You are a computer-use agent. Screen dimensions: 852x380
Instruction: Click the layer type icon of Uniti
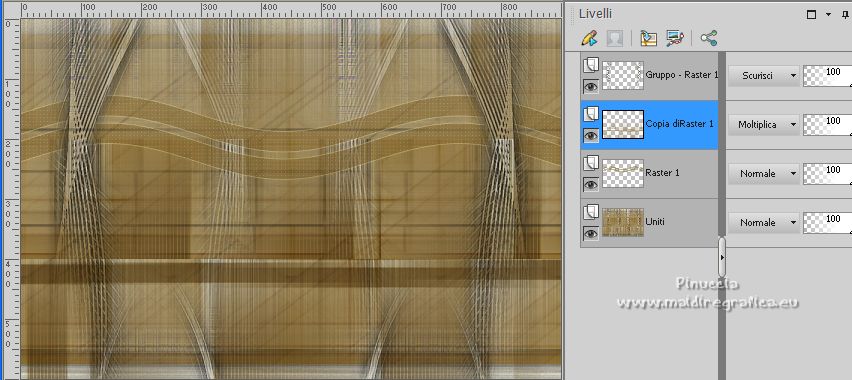tap(591, 212)
